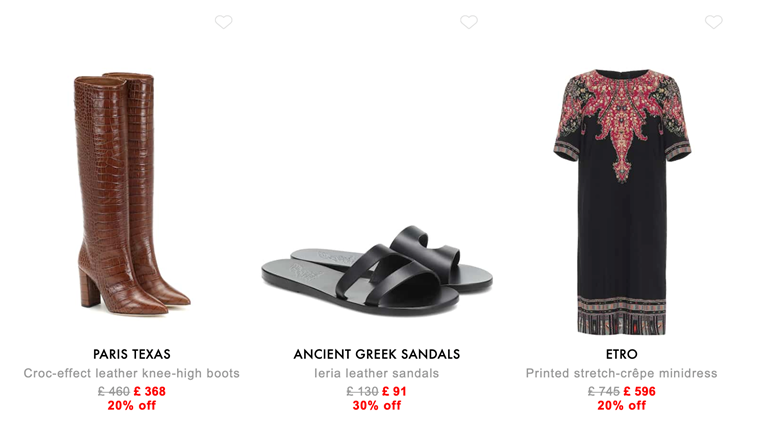Toggle wishlist heart for Etro minidress
The height and width of the screenshot is (426, 760).
click(x=713, y=22)
